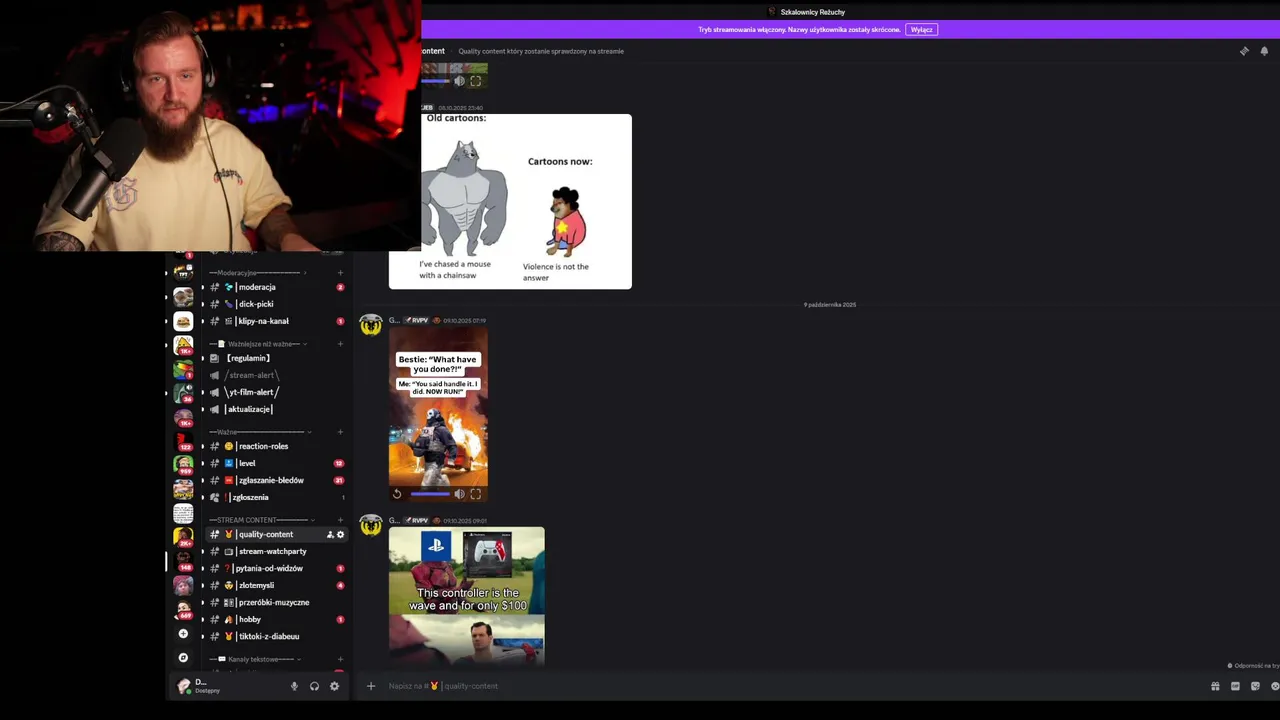Expand threads arrow beside hobby channel

(202, 620)
